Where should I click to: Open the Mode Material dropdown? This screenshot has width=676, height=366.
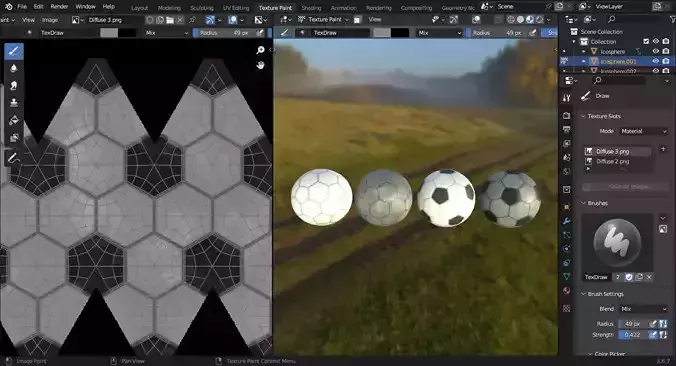644,131
